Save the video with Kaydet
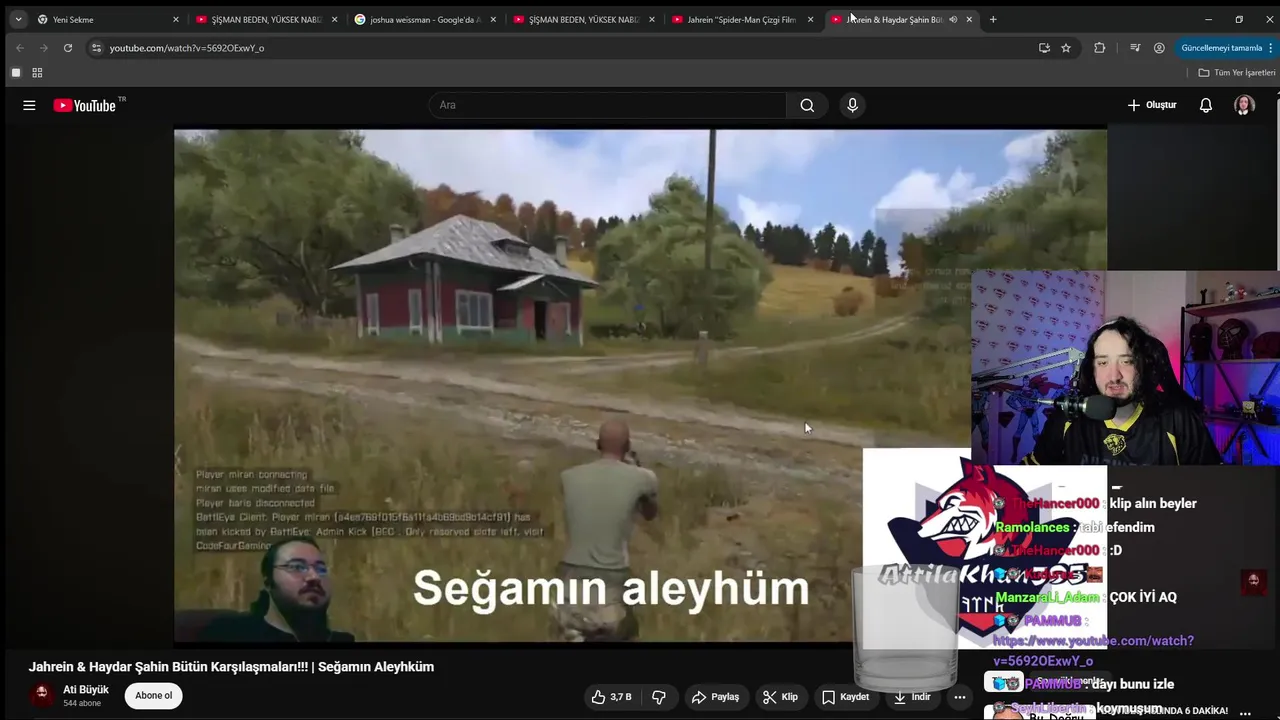The image size is (1280, 720). click(x=846, y=697)
